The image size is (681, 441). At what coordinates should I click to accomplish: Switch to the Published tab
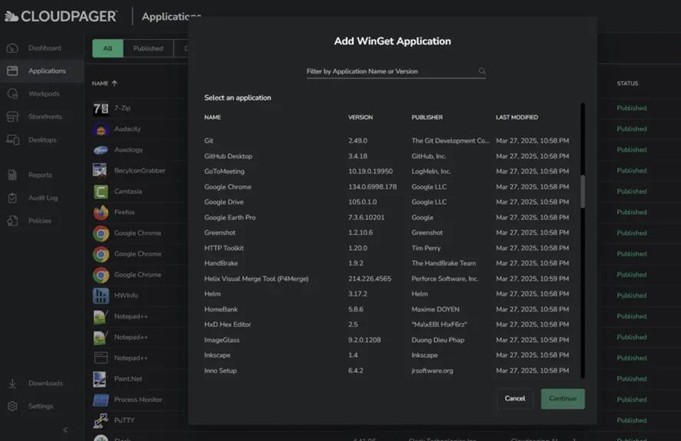pyautogui.click(x=148, y=48)
